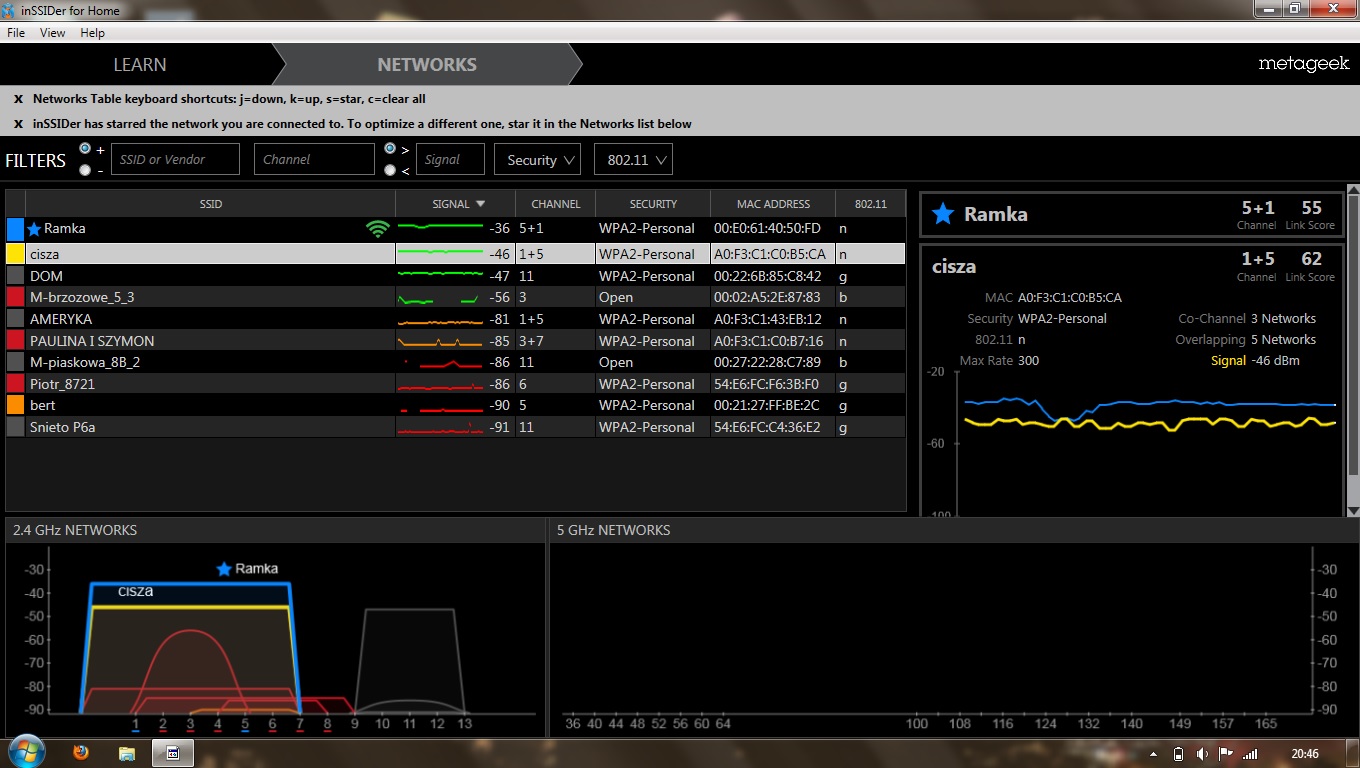Click the gray swatch for DOM row
This screenshot has width=1360, height=768.
coord(15,276)
